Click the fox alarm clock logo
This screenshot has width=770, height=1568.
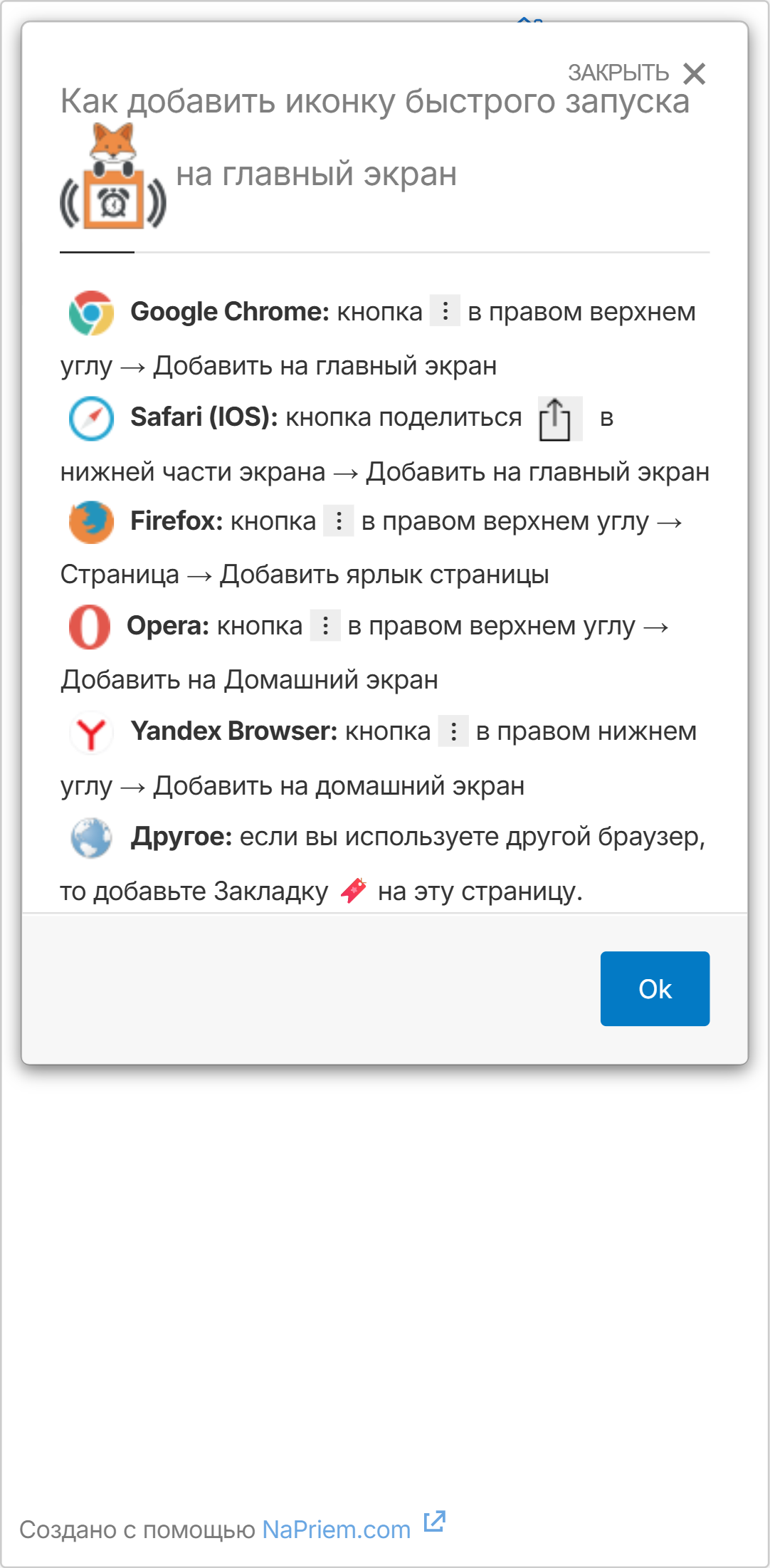(x=114, y=177)
